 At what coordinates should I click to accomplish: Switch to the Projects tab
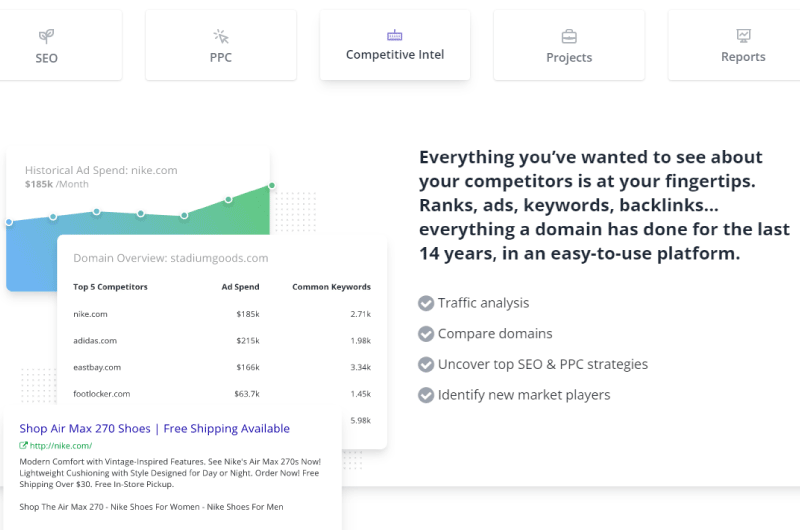point(569,45)
